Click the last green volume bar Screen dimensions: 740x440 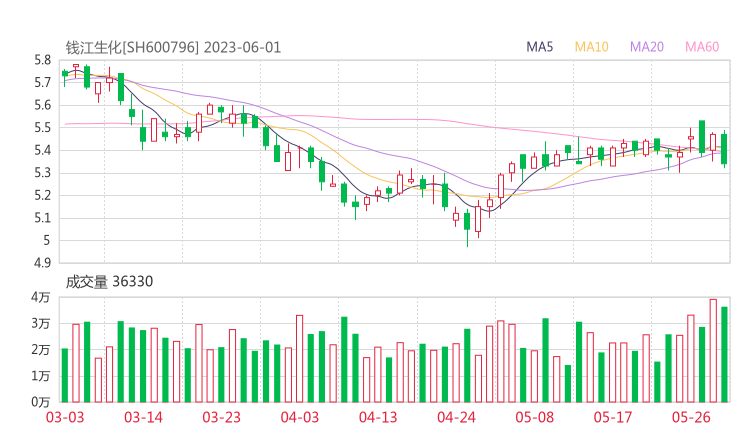pyautogui.click(x=724, y=355)
